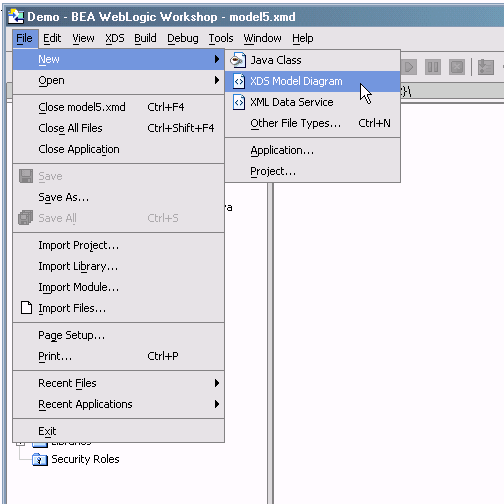Screen dimensions: 504x504
Task: Click the BEA WebLogic Workshop title icon
Action: [x=16, y=17]
